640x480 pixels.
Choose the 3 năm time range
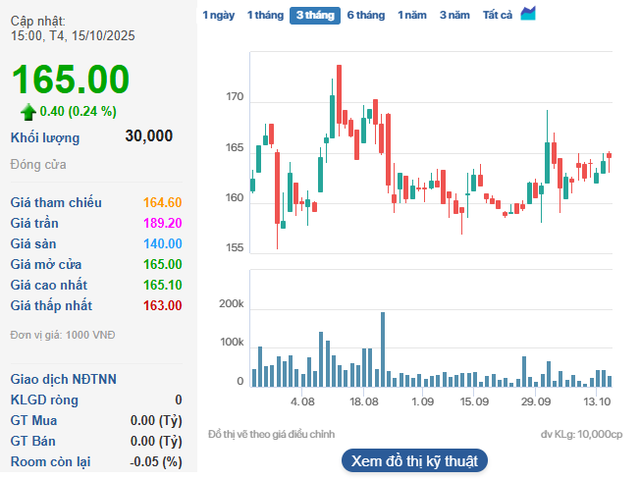coord(455,15)
